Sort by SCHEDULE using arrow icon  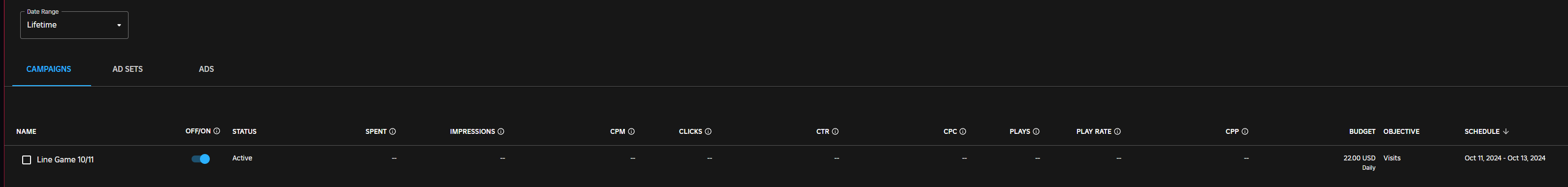tap(1506, 131)
